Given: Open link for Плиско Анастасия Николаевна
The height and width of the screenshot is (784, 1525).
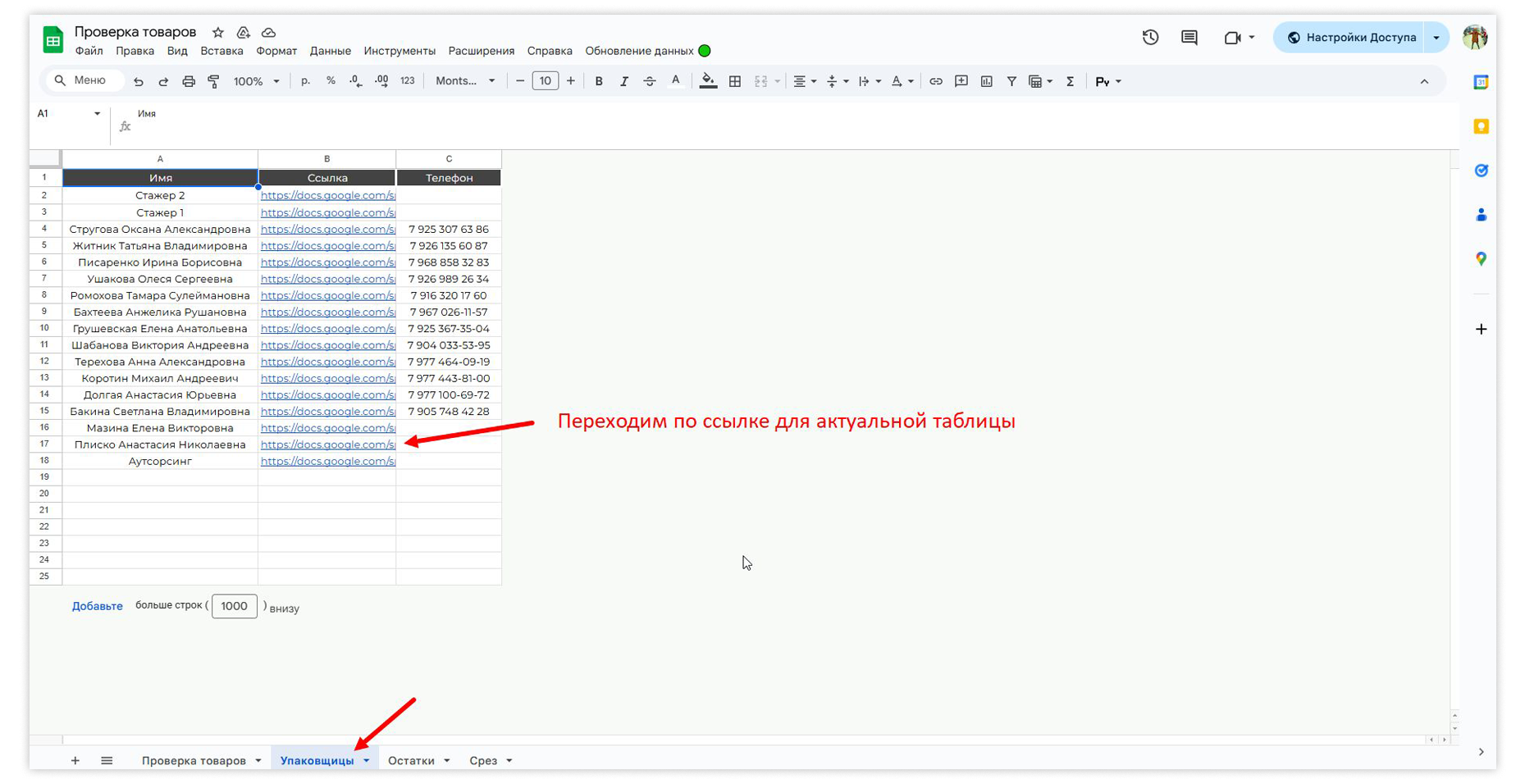Looking at the screenshot, I should (x=327, y=444).
